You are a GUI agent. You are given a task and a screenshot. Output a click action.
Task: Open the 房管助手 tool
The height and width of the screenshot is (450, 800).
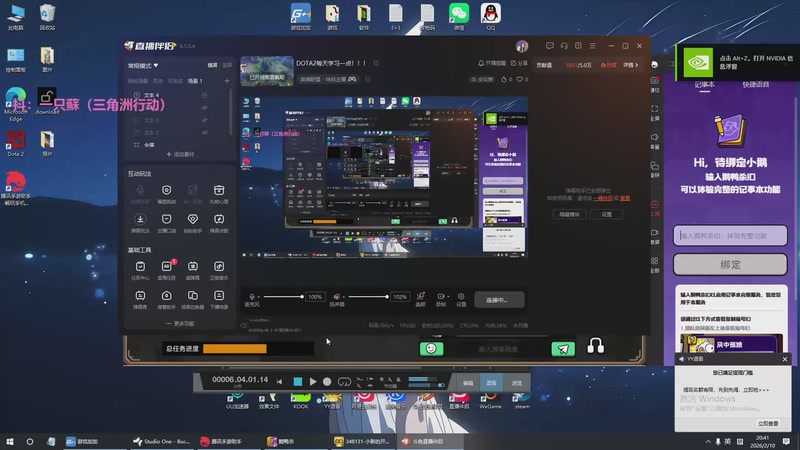click(x=166, y=299)
